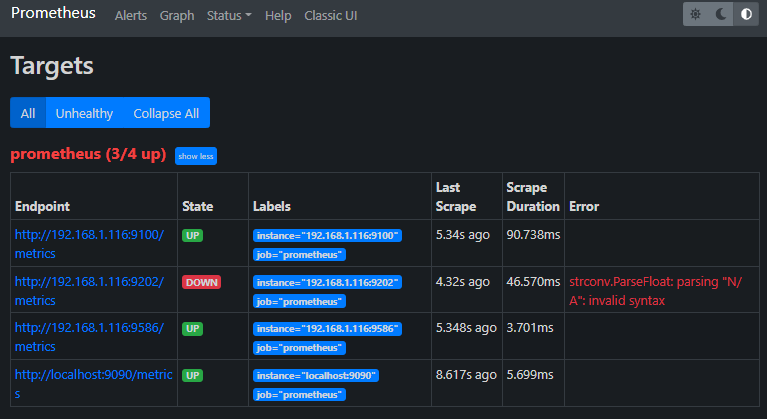Click the 90.738ms scrape duration
767x419 pixels.
coord(533,235)
